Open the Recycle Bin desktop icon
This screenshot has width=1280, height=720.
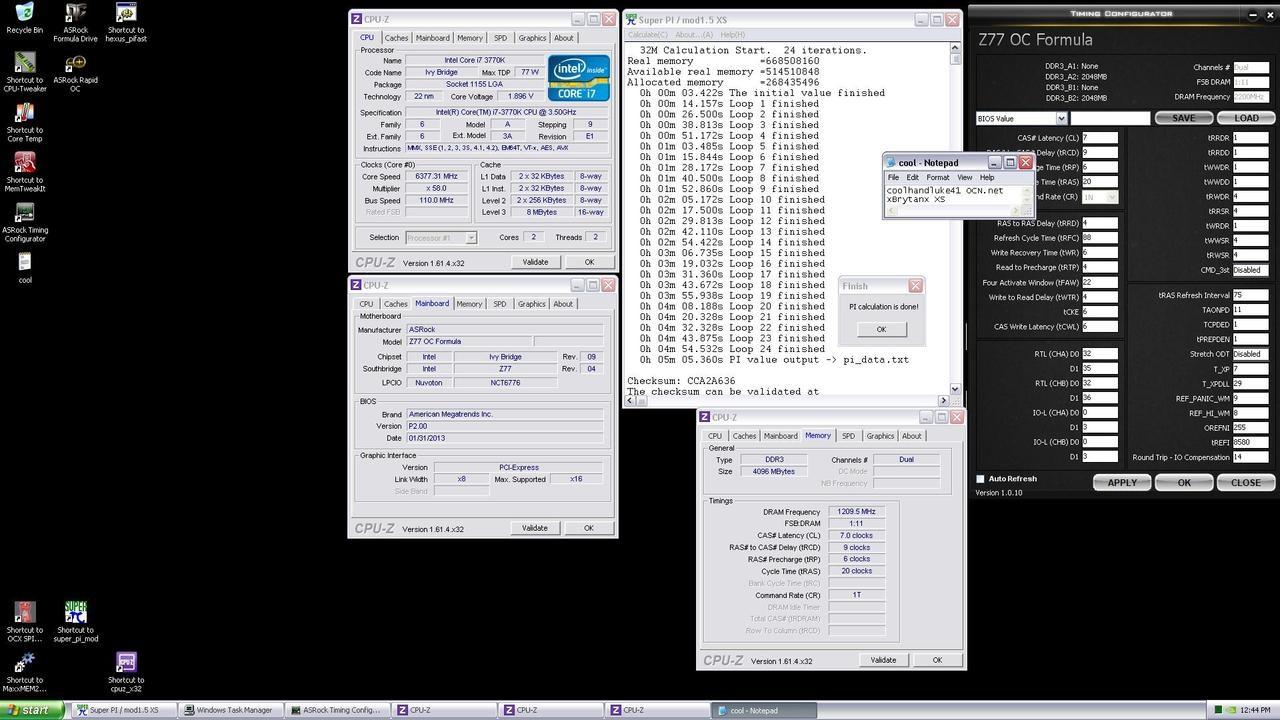(25, 18)
